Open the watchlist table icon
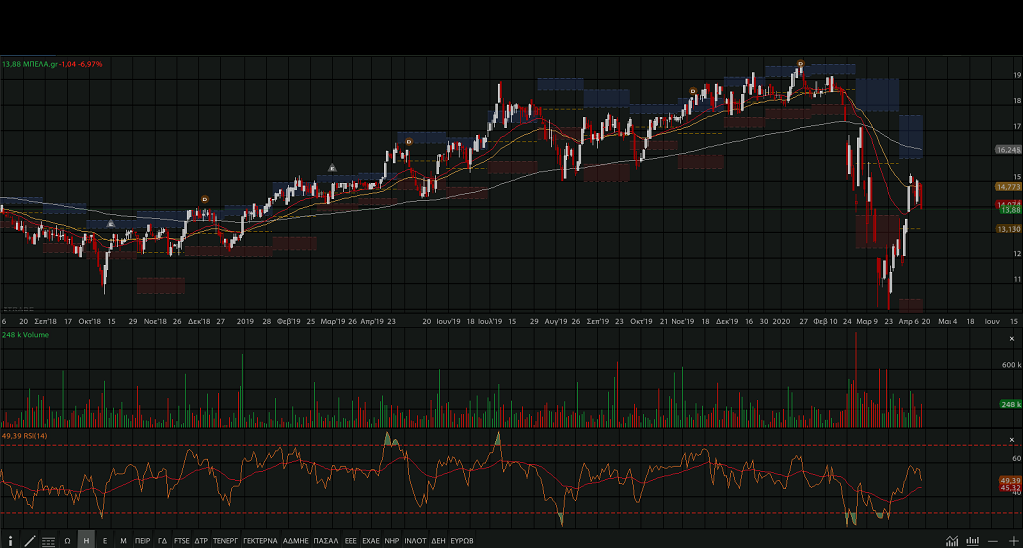 [48, 540]
